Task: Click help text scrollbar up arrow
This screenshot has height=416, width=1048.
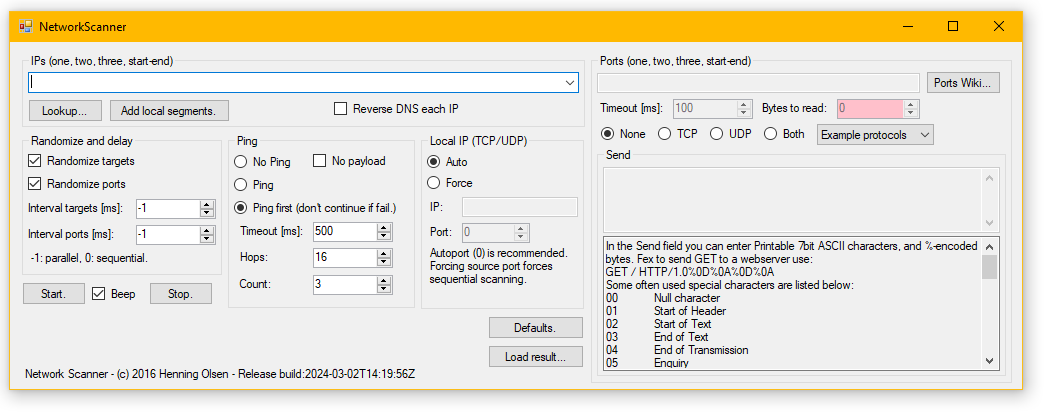Action: (990, 245)
